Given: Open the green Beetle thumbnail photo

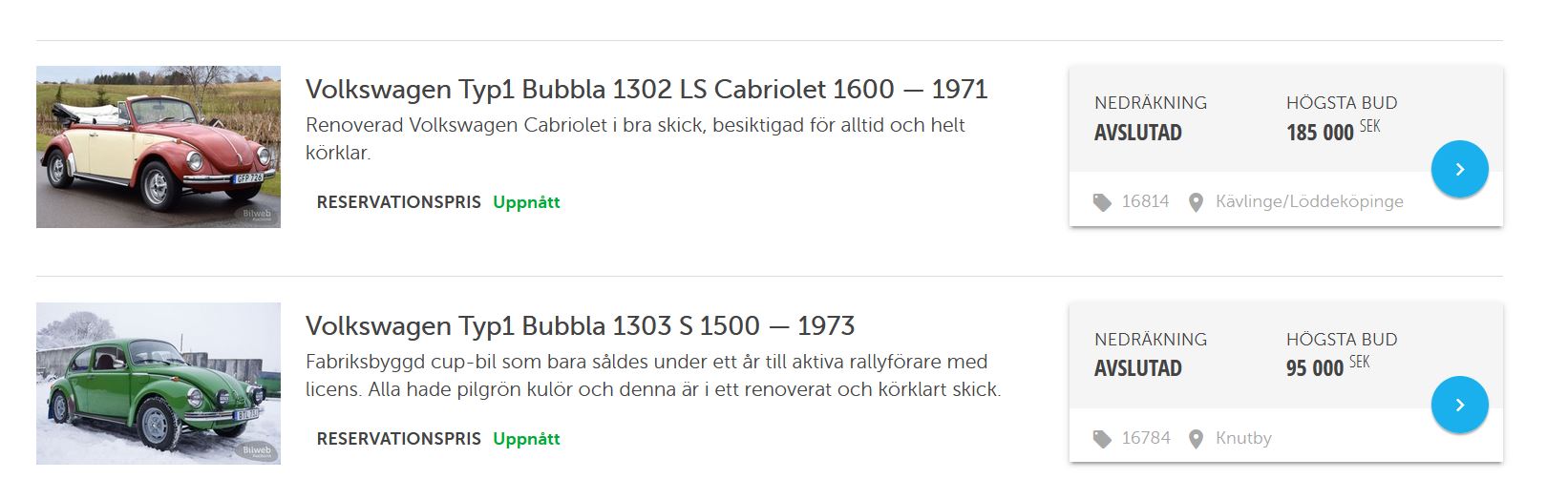Looking at the screenshot, I should click(159, 384).
